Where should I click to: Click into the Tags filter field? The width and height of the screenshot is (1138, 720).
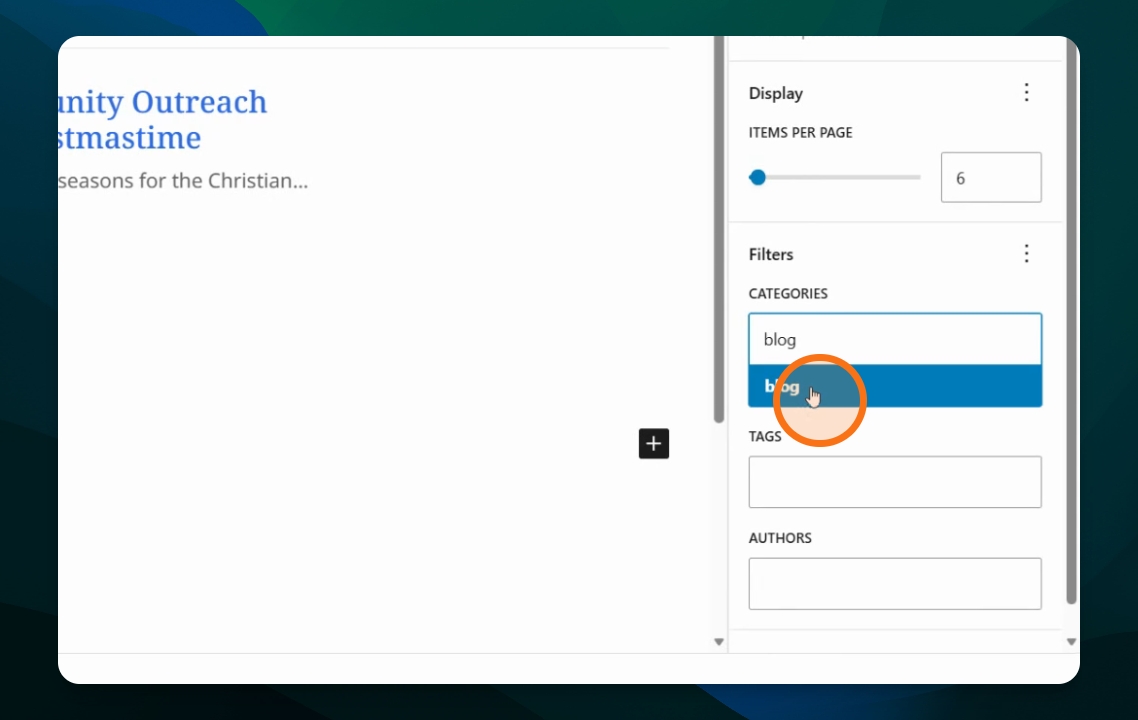point(895,482)
